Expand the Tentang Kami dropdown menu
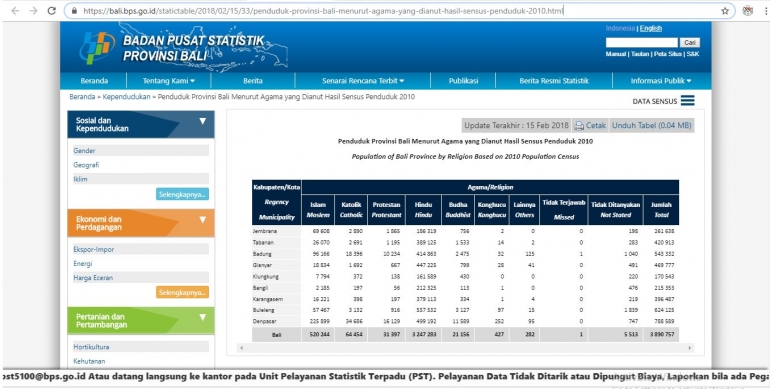Viewport: 770px width, 389px height. pyautogui.click(x=168, y=81)
